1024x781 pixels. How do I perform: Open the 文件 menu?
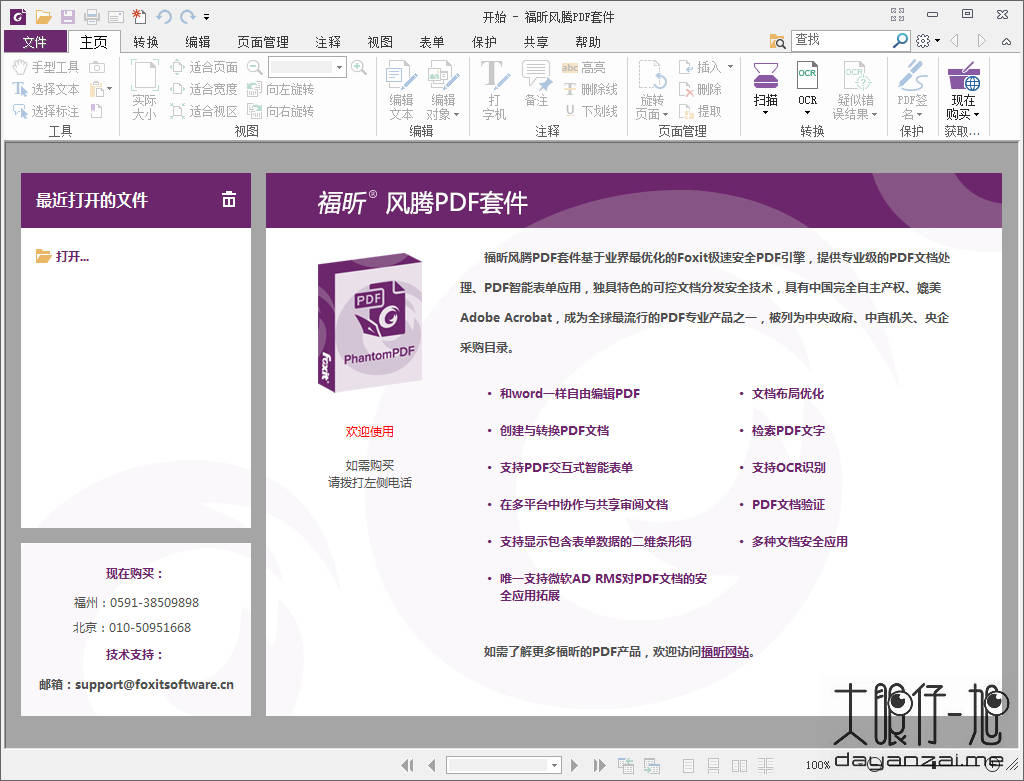coord(35,42)
